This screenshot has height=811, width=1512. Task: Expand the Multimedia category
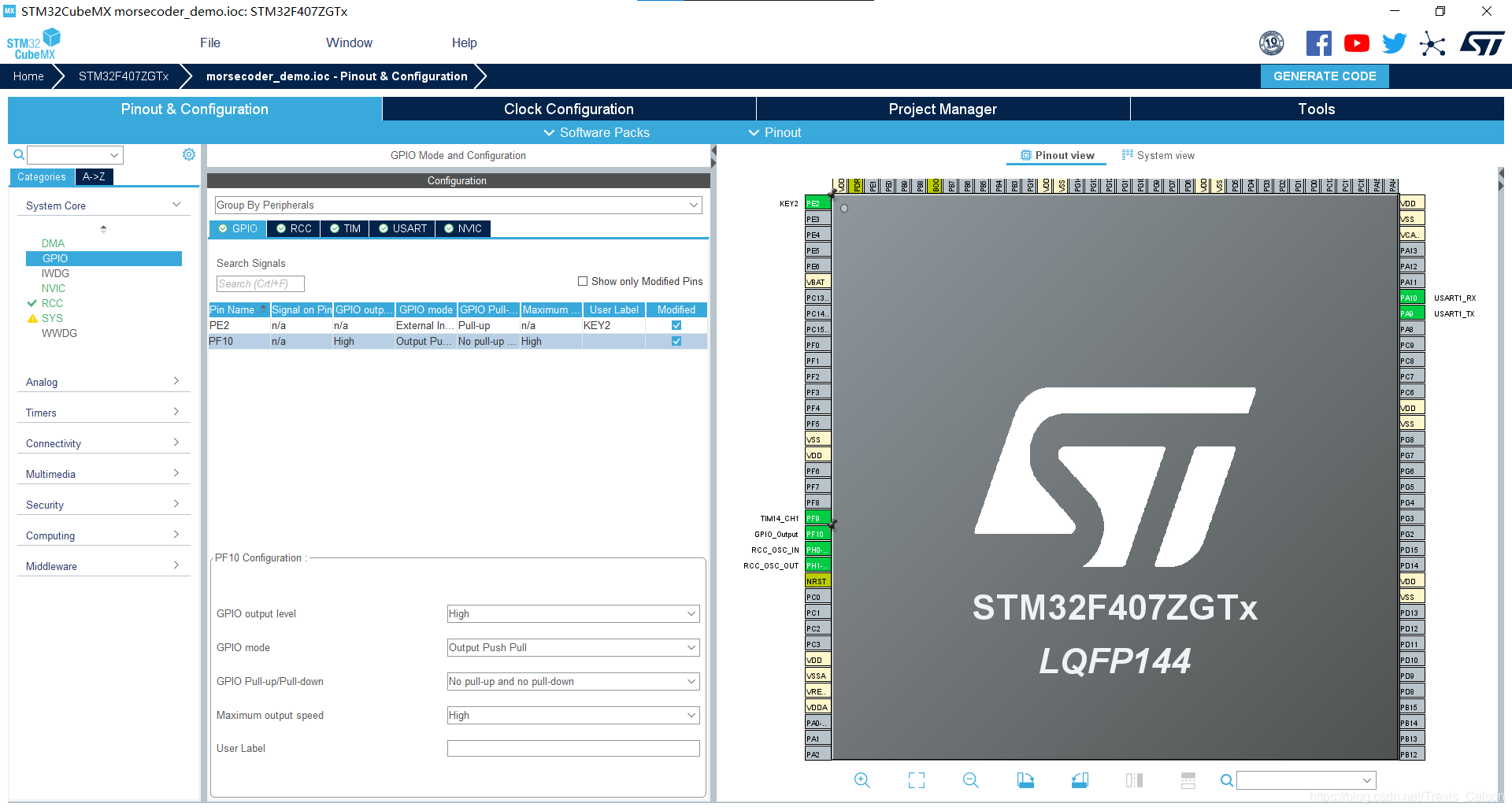coord(103,474)
